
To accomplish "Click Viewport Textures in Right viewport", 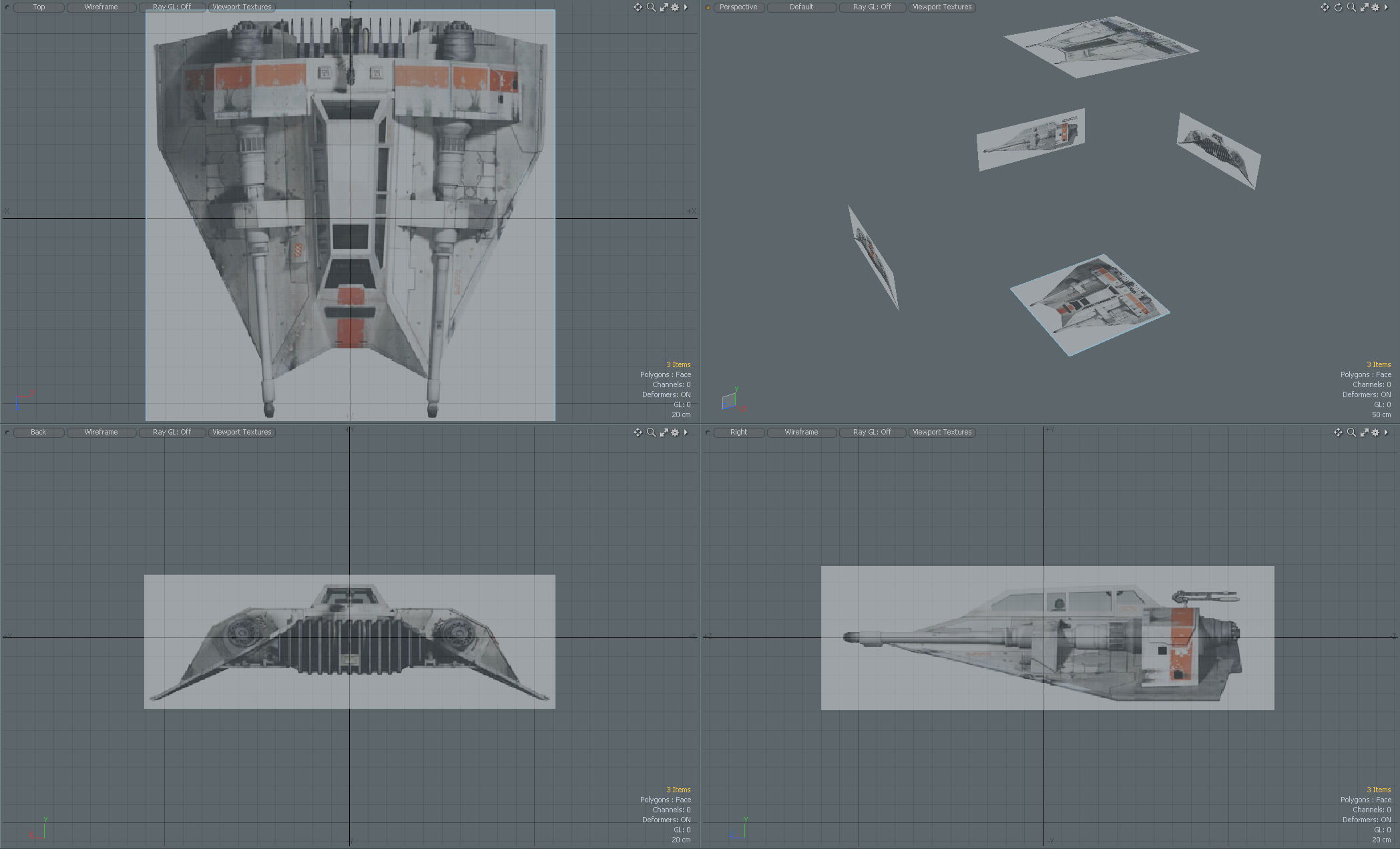I will coord(942,433).
